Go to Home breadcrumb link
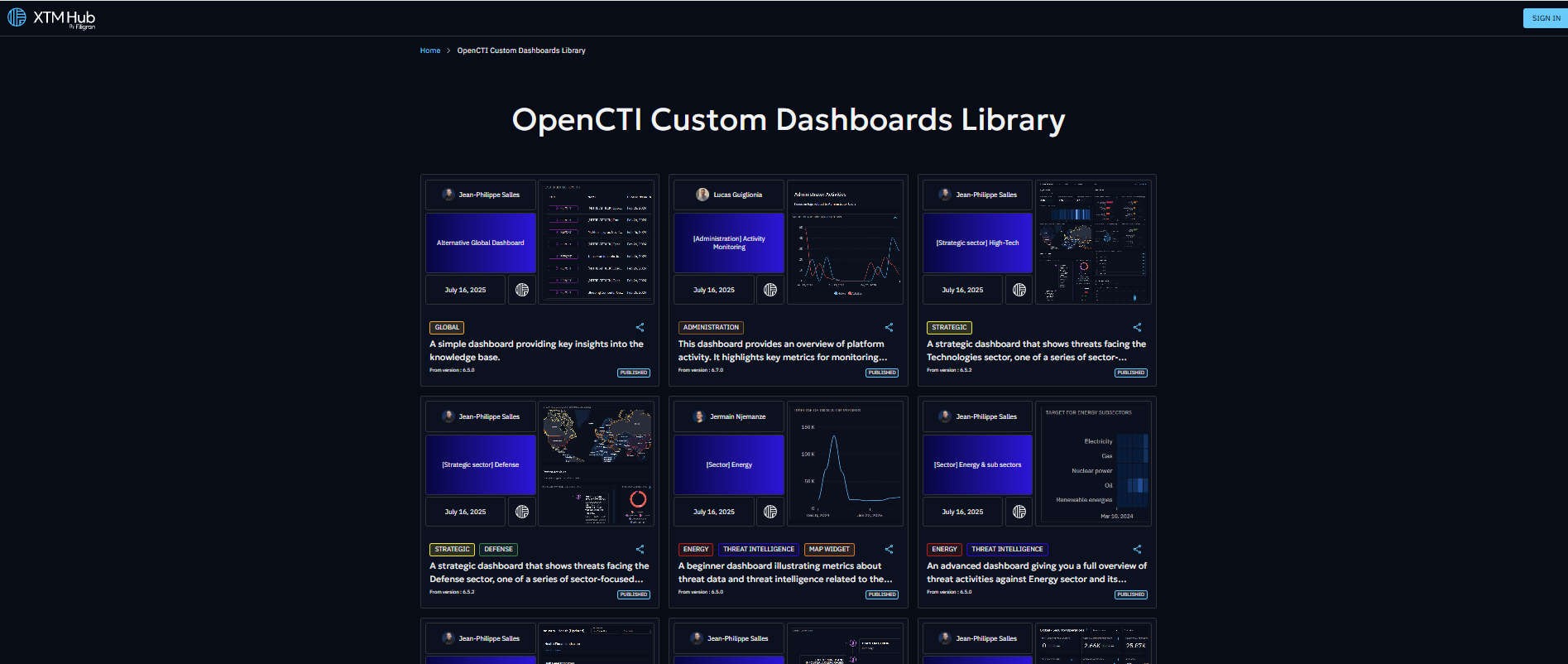This screenshot has width=1568, height=664. pos(429,51)
